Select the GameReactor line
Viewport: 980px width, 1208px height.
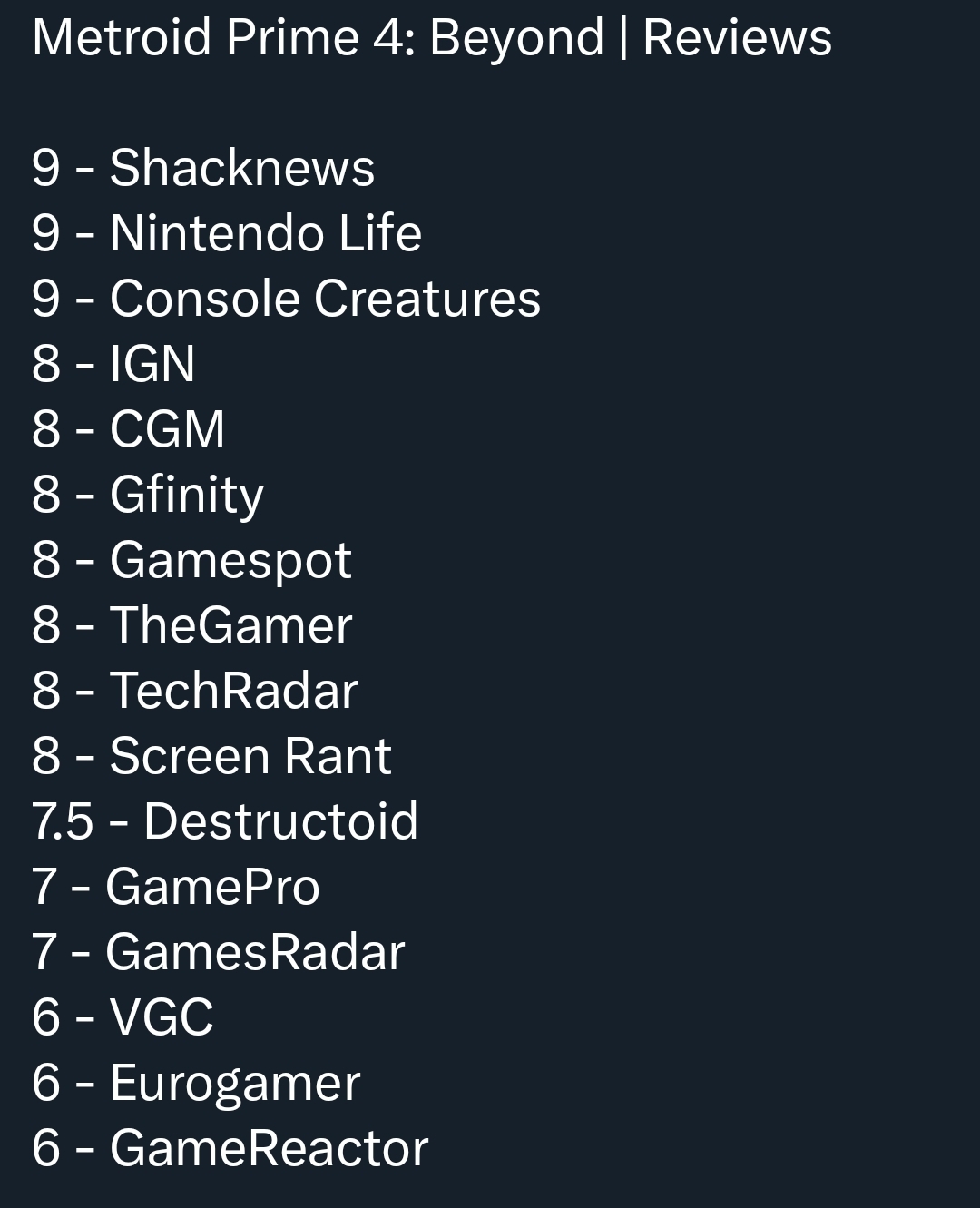[x=268, y=1148]
